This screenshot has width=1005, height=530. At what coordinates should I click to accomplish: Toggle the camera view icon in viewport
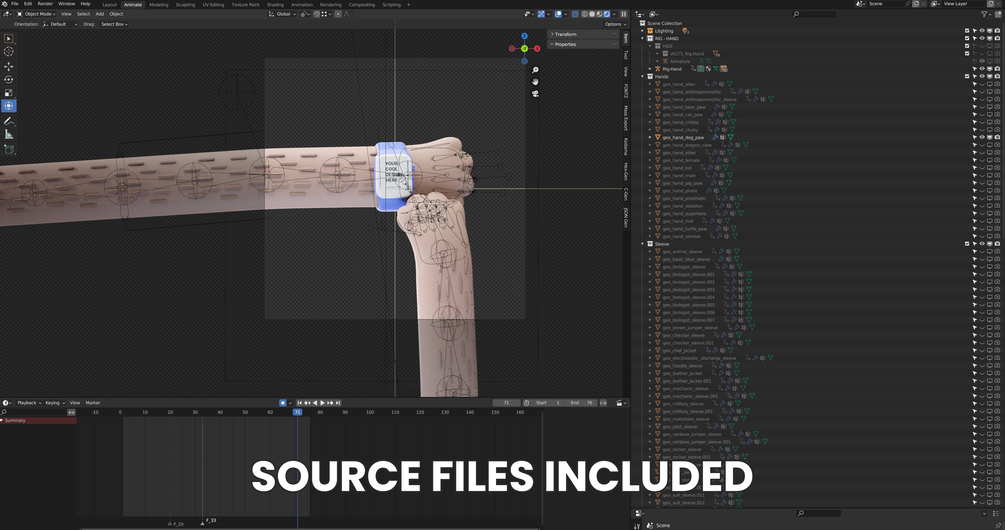(x=535, y=94)
